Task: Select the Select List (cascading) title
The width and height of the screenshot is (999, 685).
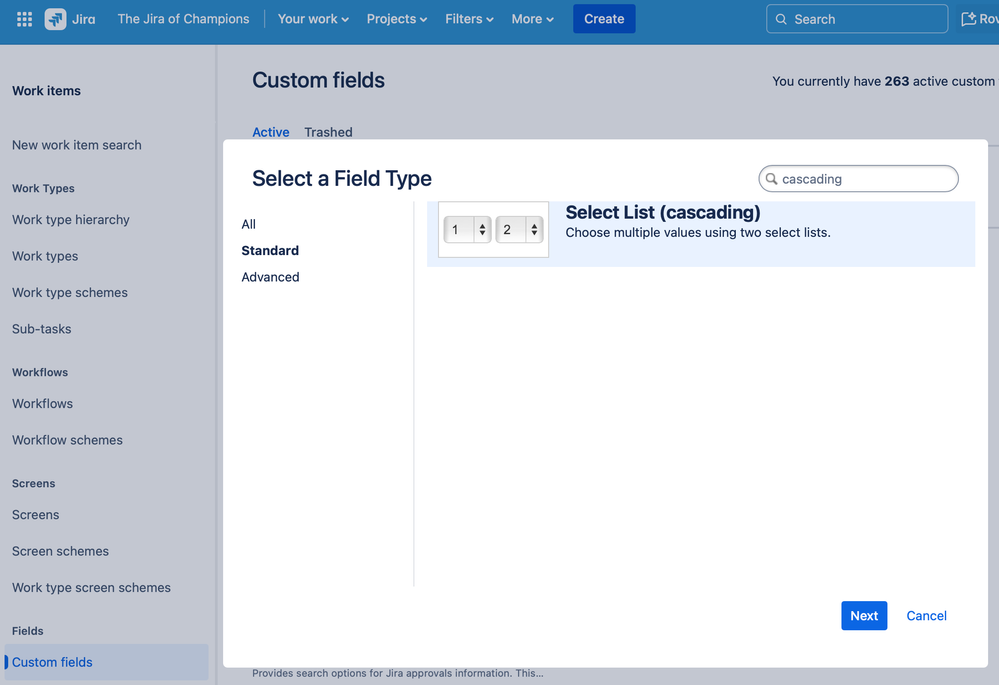Action: click(x=663, y=212)
